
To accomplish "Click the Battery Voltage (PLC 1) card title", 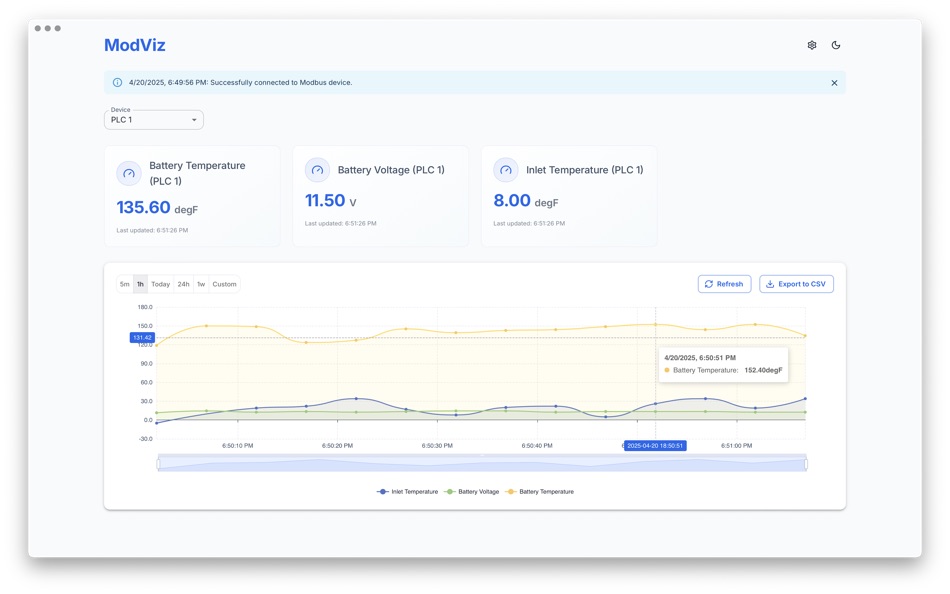I will [x=391, y=170].
